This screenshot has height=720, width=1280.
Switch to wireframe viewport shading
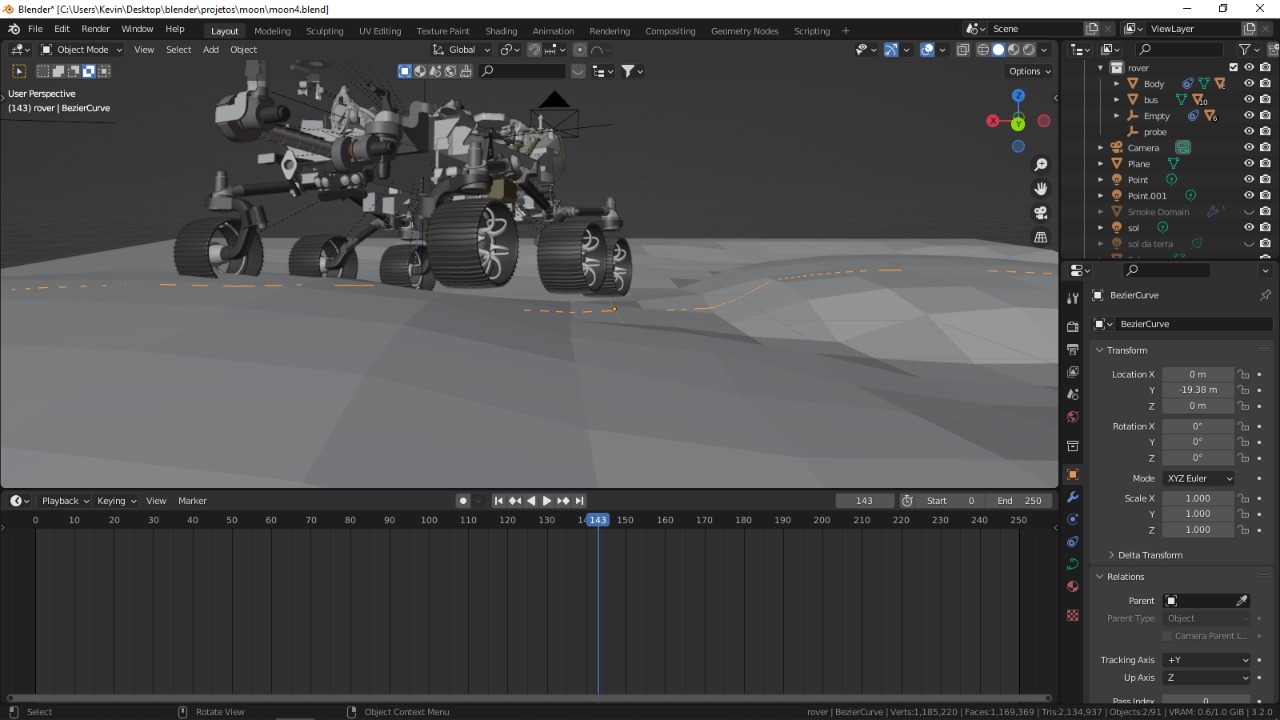click(983, 50)
